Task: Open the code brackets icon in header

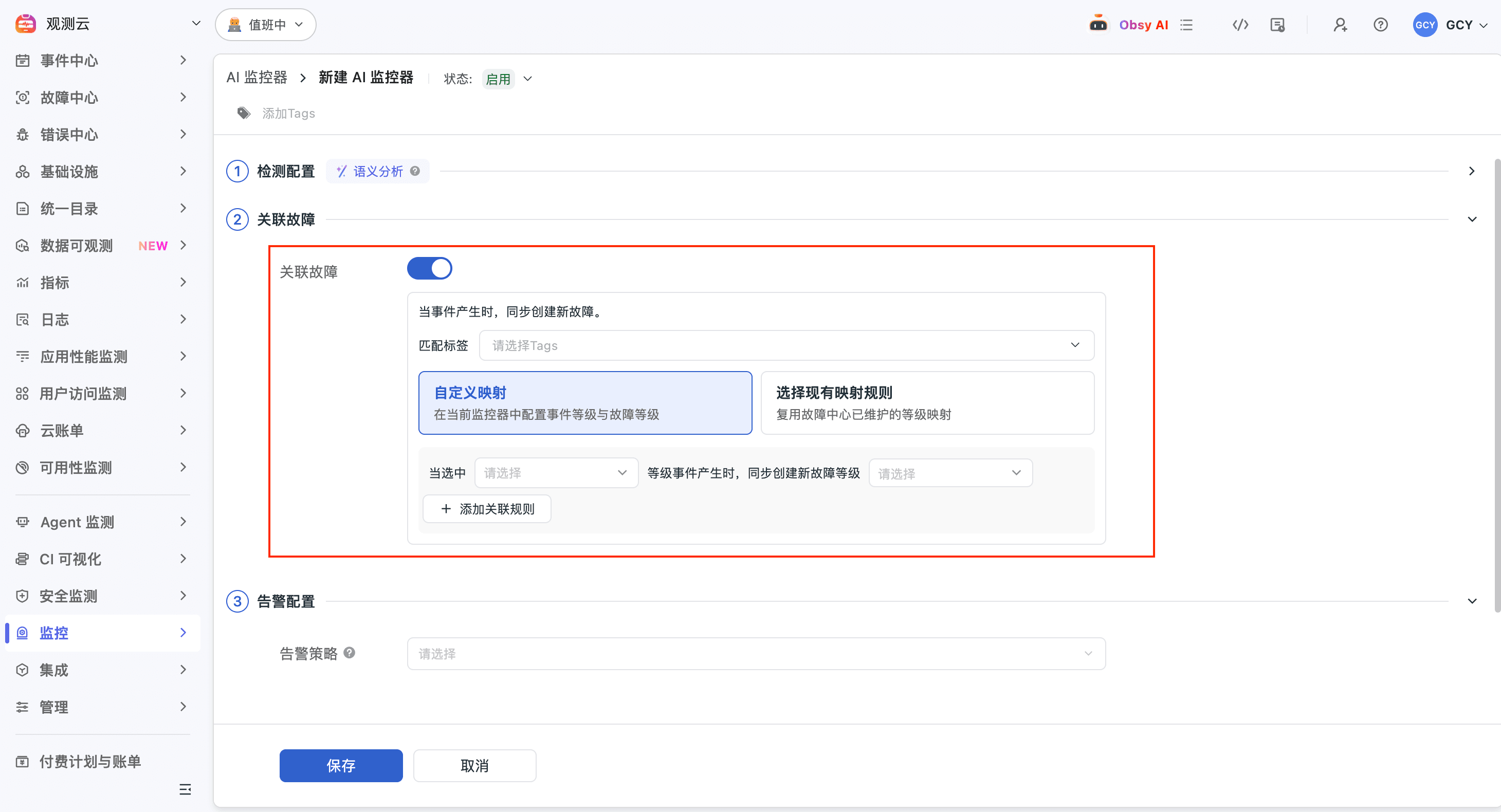Action: tap(1240, 25)
